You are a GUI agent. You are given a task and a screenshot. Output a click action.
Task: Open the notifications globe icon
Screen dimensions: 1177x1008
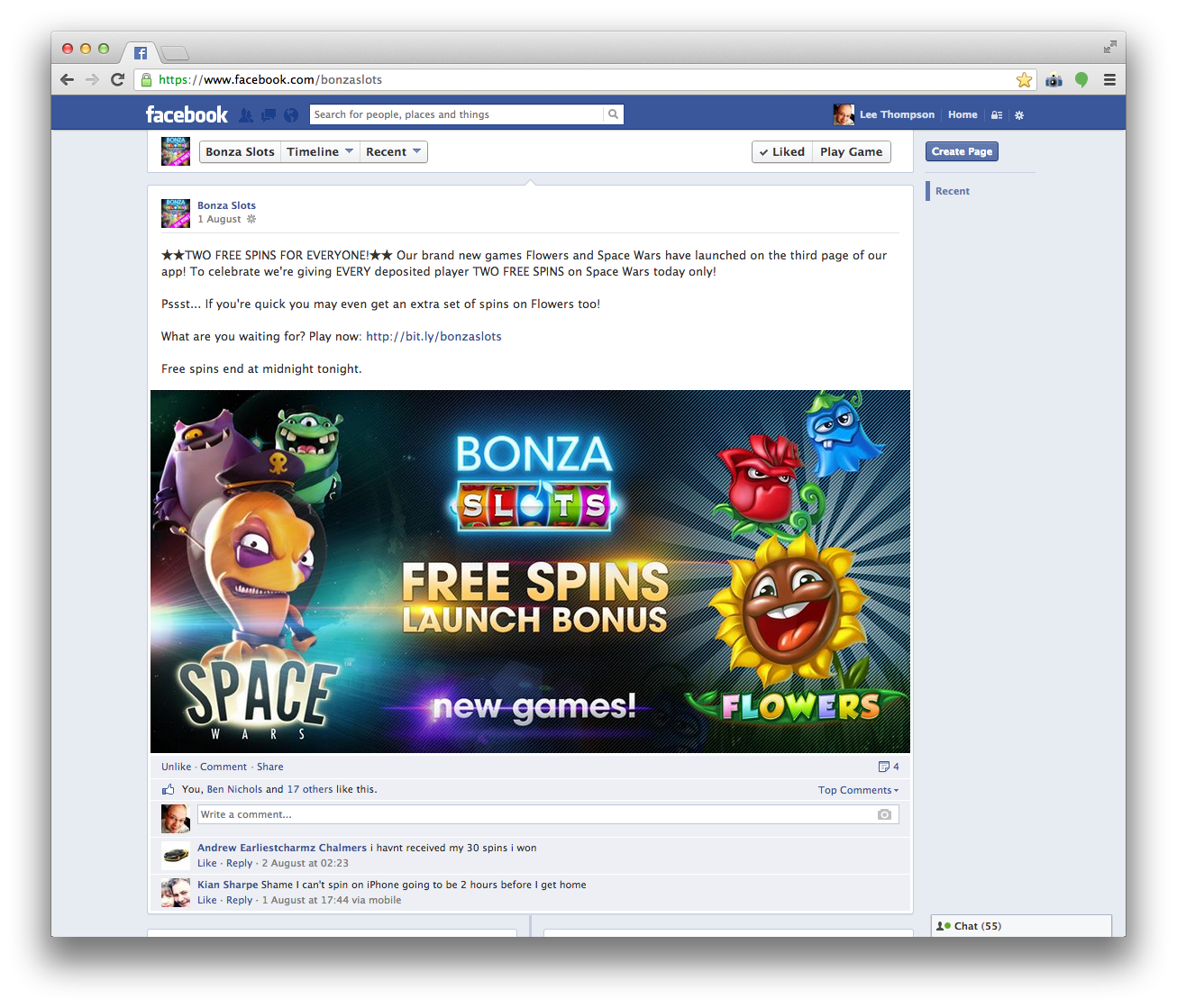click(291, 115)
